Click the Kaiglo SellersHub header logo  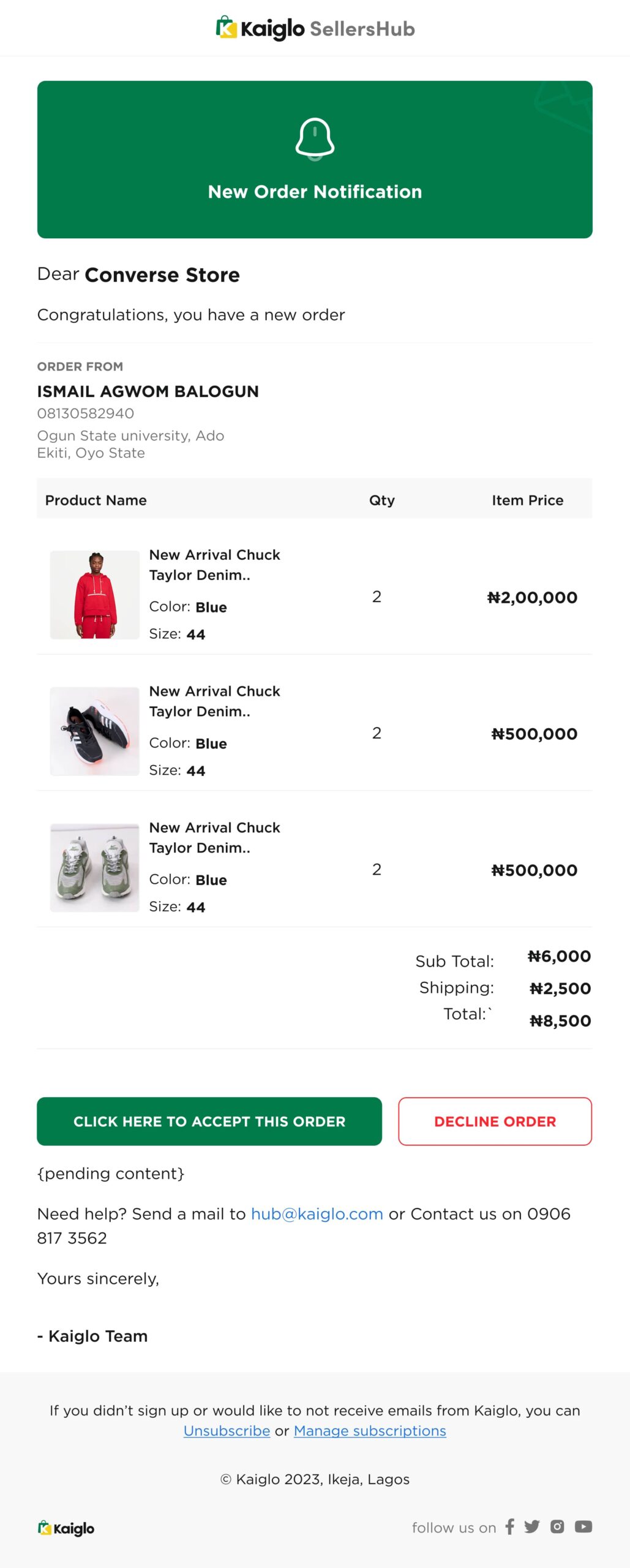click(315, 29)
